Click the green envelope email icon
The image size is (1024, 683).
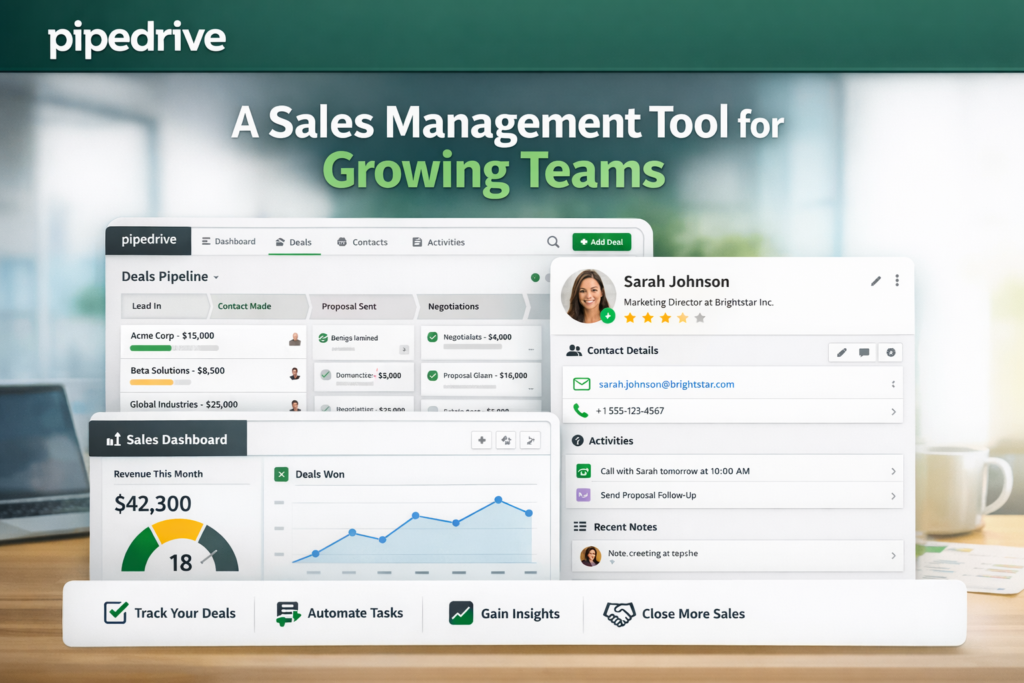pyautogui.click(x=581, y=384)
